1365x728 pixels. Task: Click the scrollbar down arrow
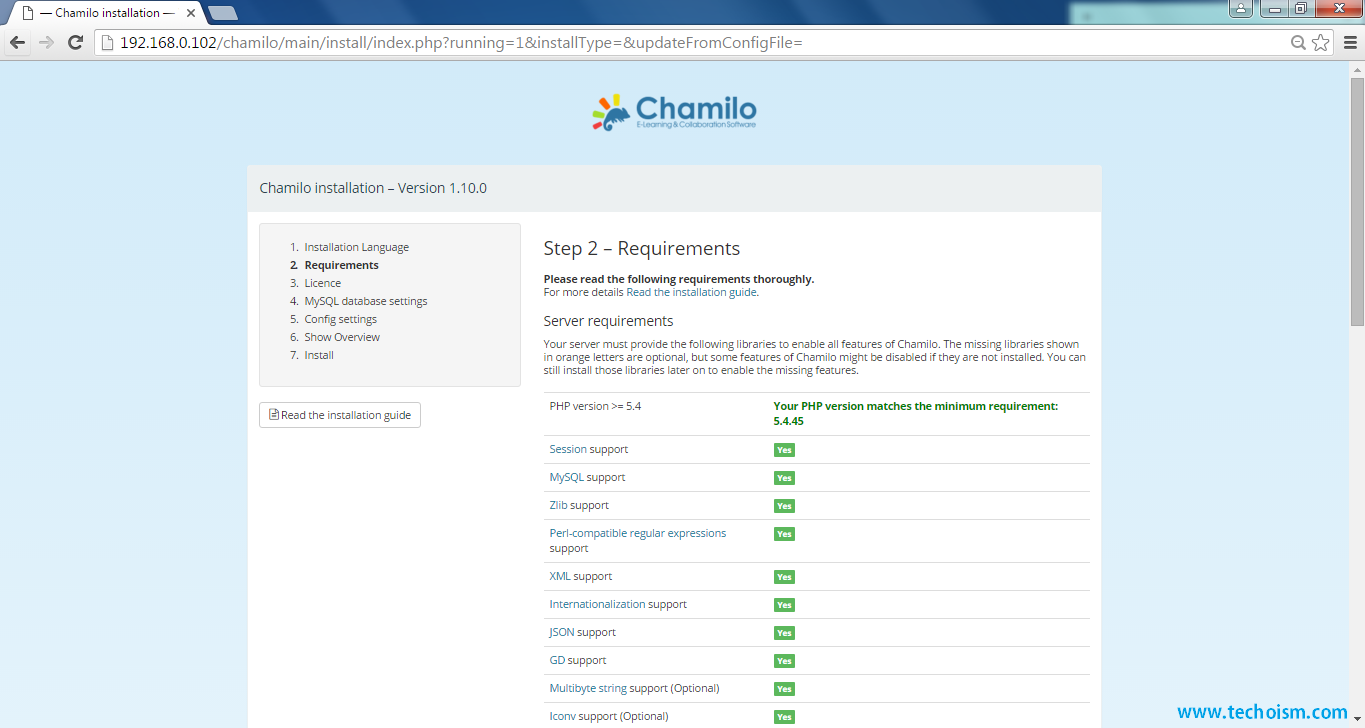coord(1357,721)
